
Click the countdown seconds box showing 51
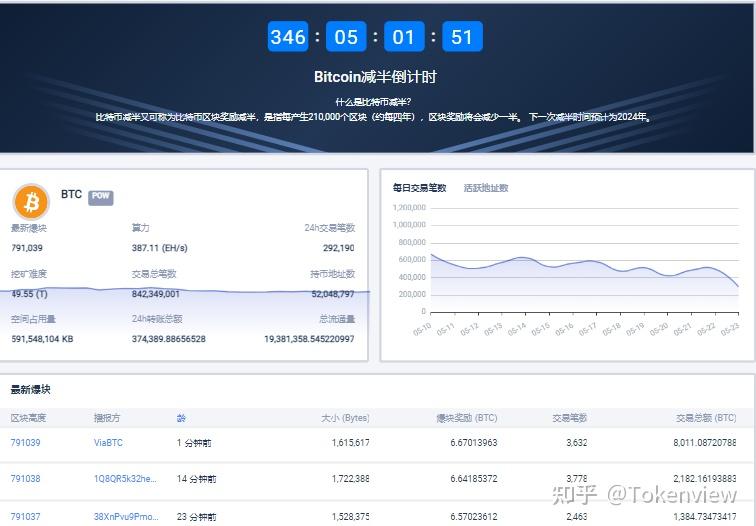[x=462, y=37]
